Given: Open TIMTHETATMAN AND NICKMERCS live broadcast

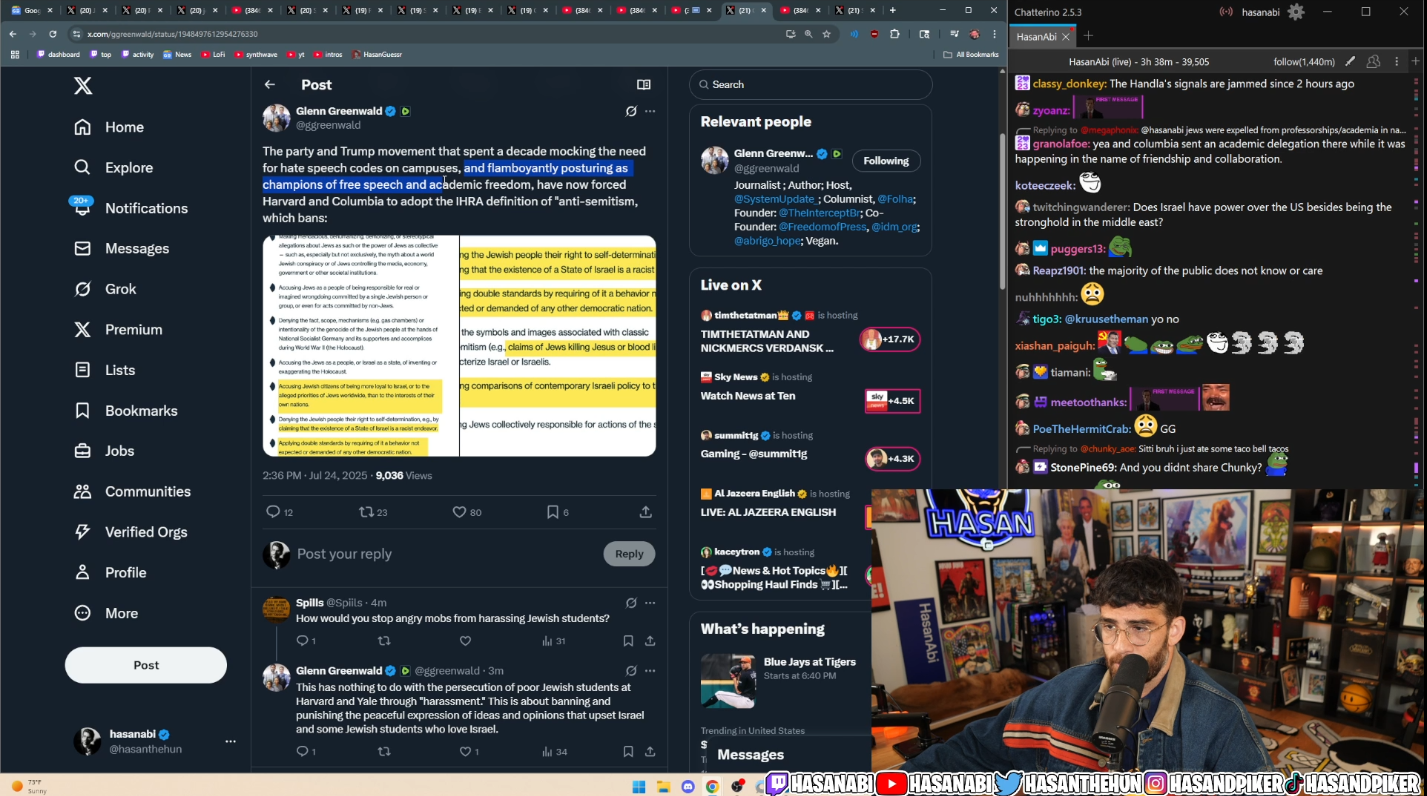Looking at the screenshot, I should (x=810, y=333).
